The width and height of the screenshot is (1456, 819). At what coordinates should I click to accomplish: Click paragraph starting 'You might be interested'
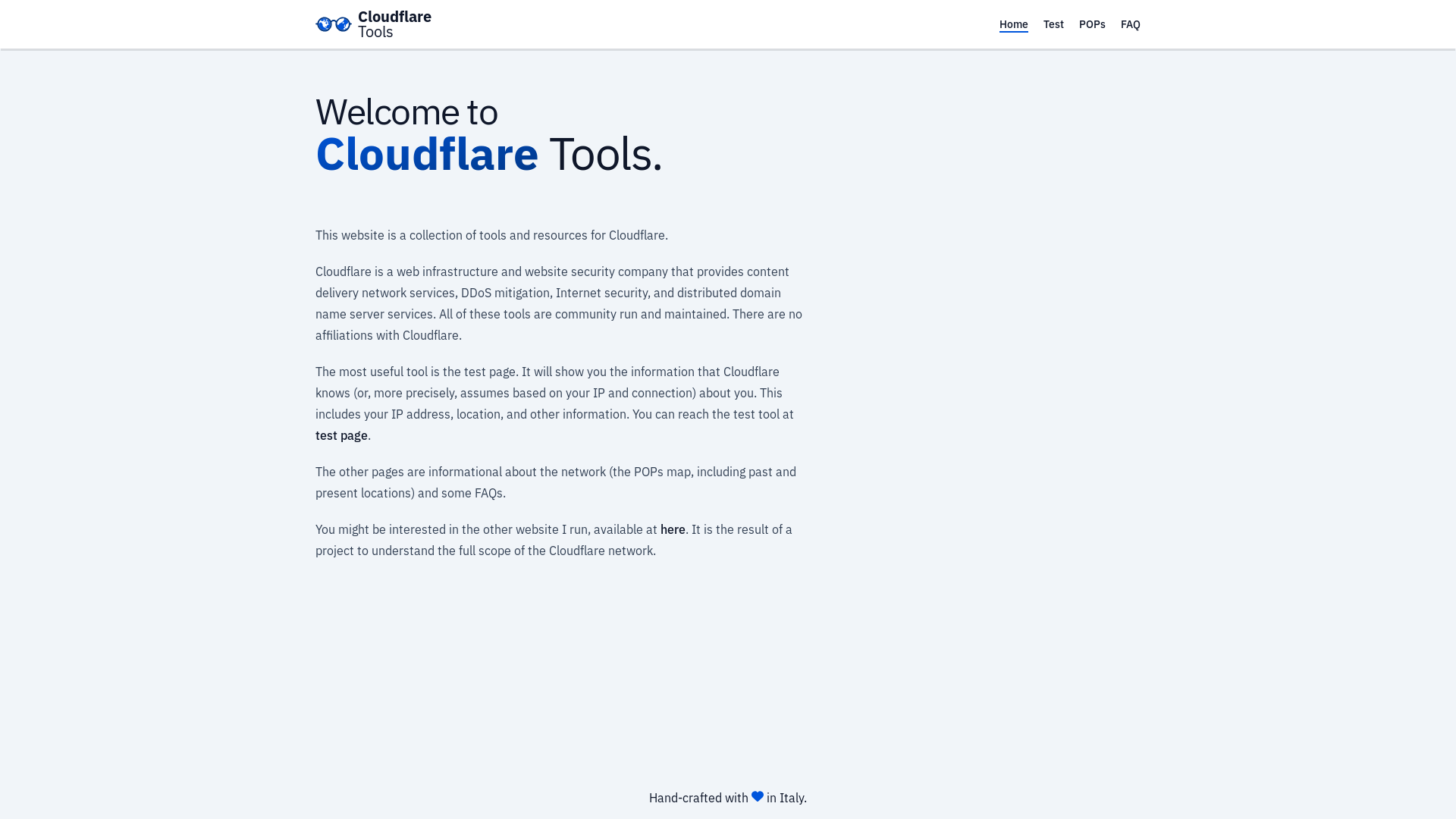[x=554, y=540]
